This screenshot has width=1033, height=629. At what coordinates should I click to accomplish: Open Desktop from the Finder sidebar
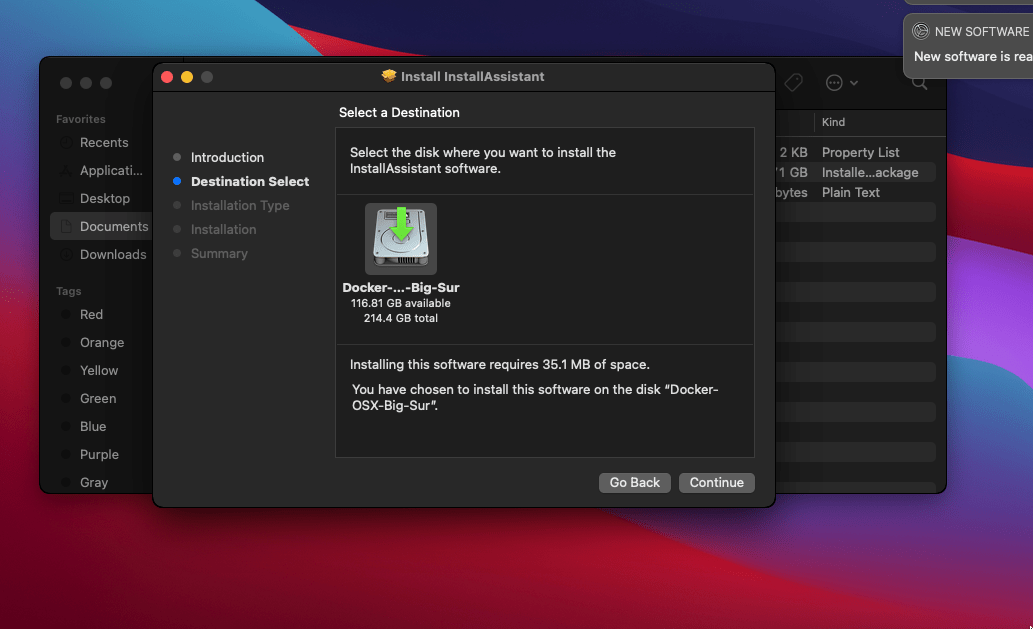(x=106, y=198)
